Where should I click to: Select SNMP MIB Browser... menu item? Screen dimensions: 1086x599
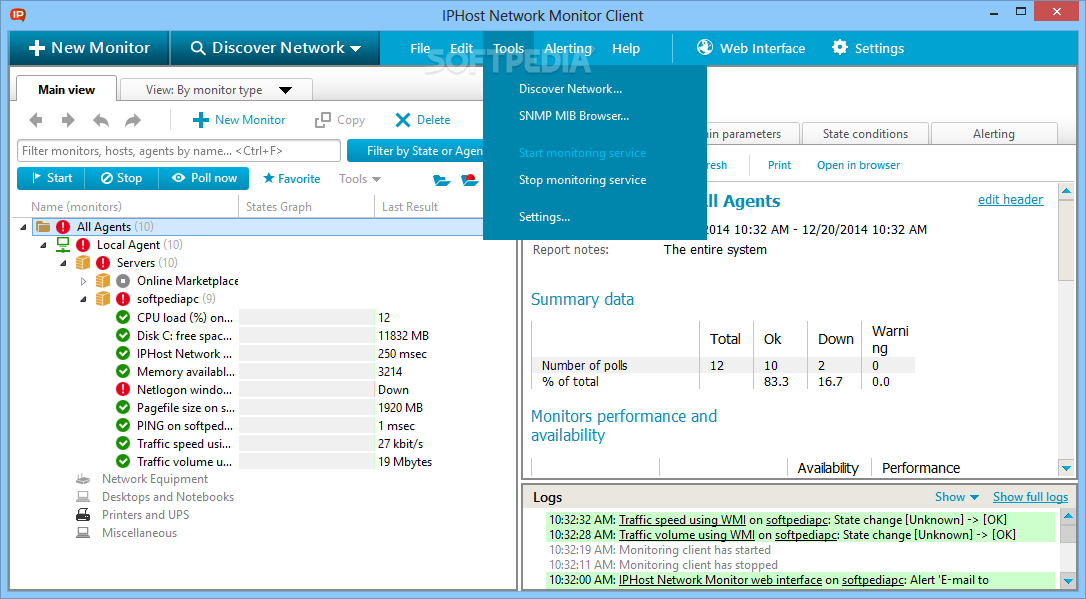pos(573,116)
